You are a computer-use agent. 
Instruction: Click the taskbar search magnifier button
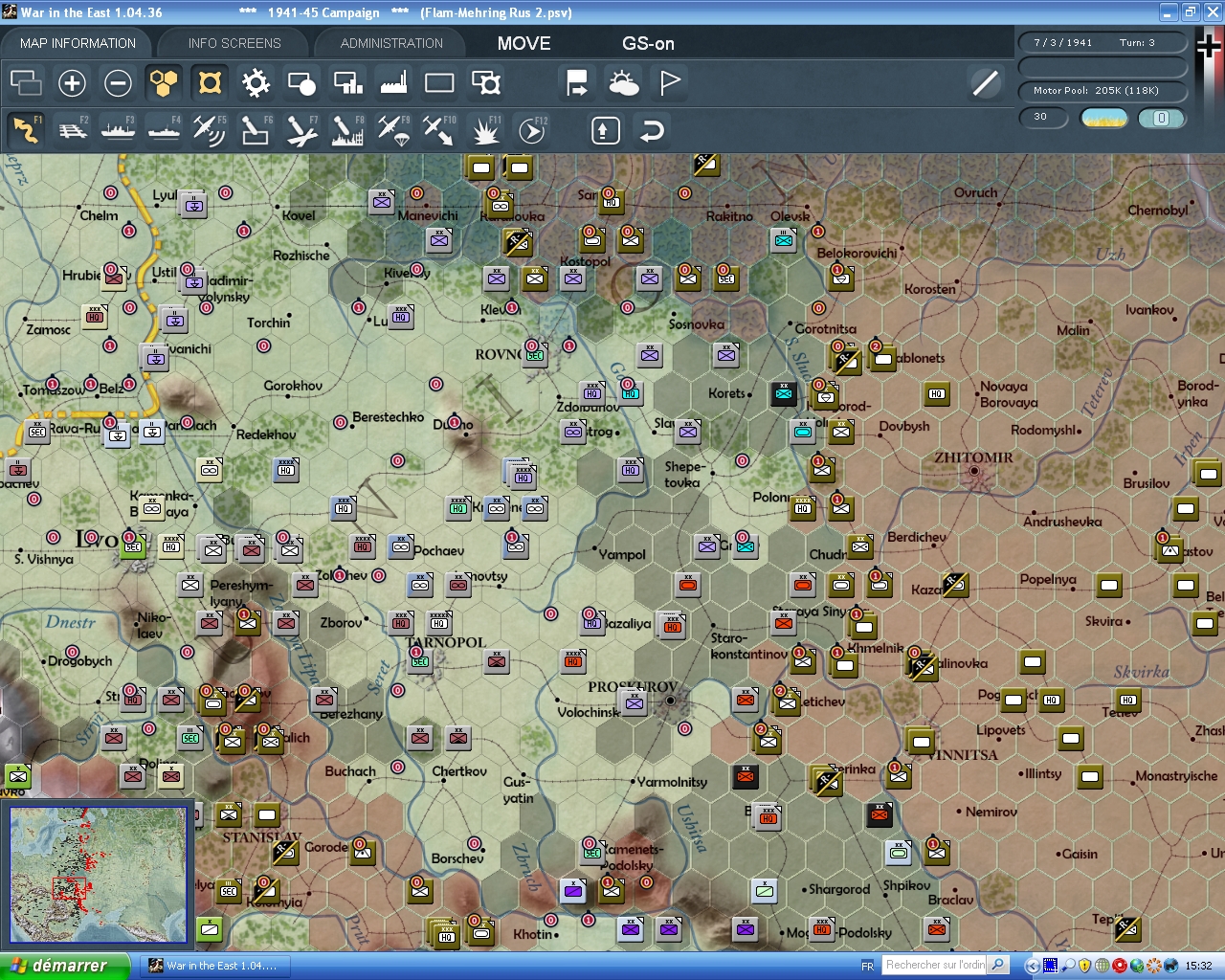[x=998, y=965]
